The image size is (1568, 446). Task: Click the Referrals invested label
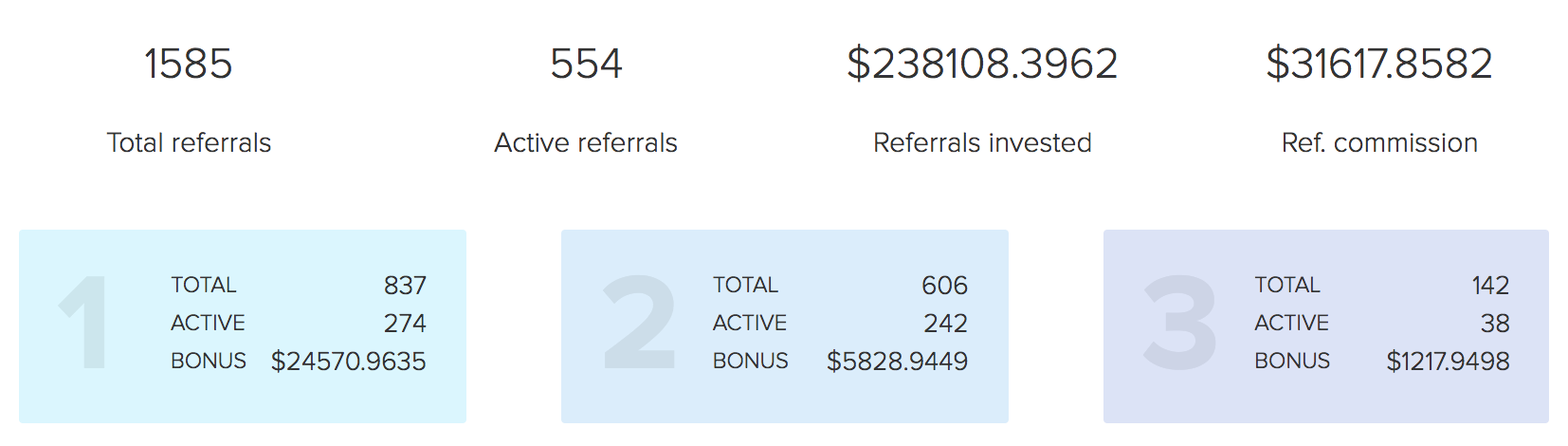pyautogui.click(x=982, y=142)
